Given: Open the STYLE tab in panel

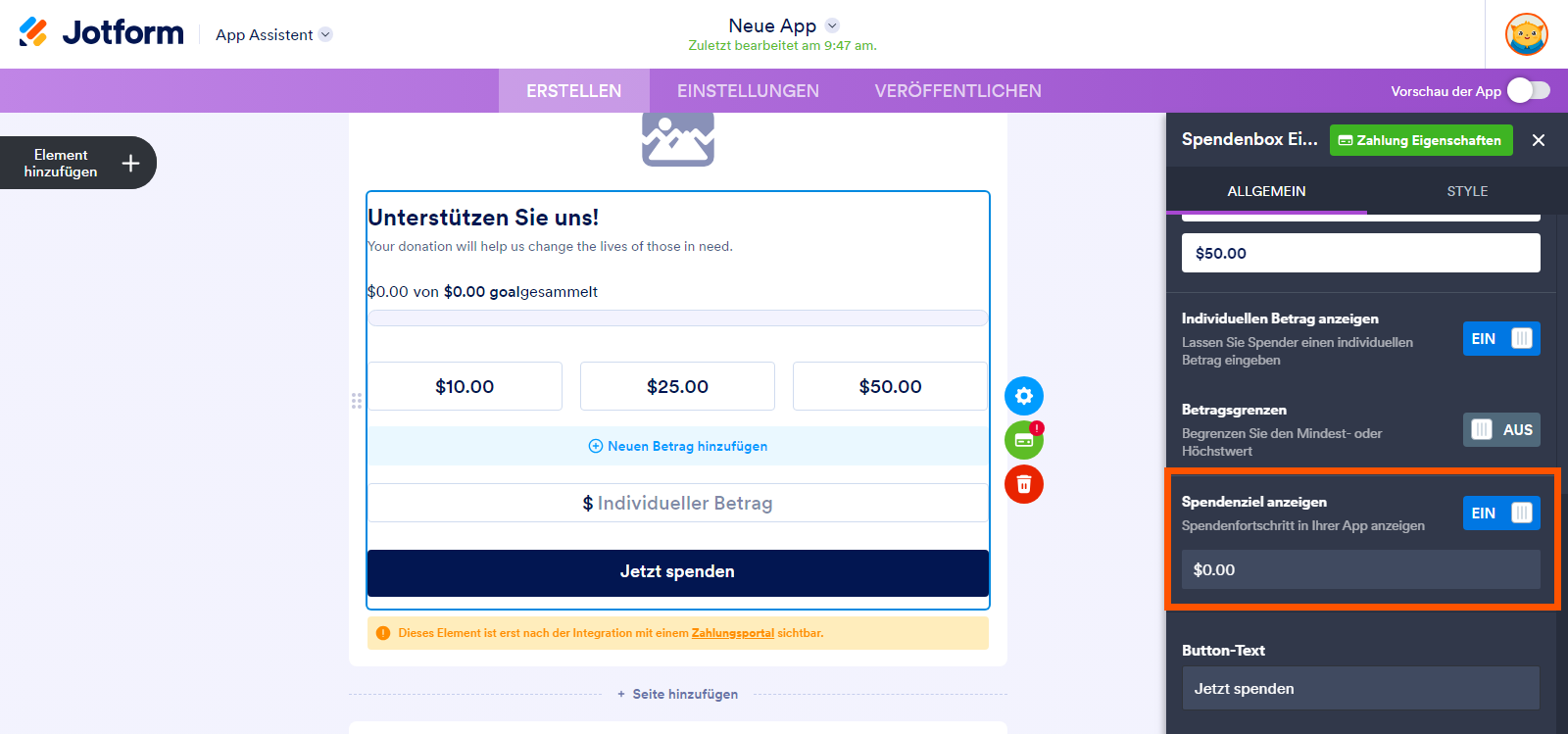Looking at the screenshot, I should click(x=1467, y=191).
